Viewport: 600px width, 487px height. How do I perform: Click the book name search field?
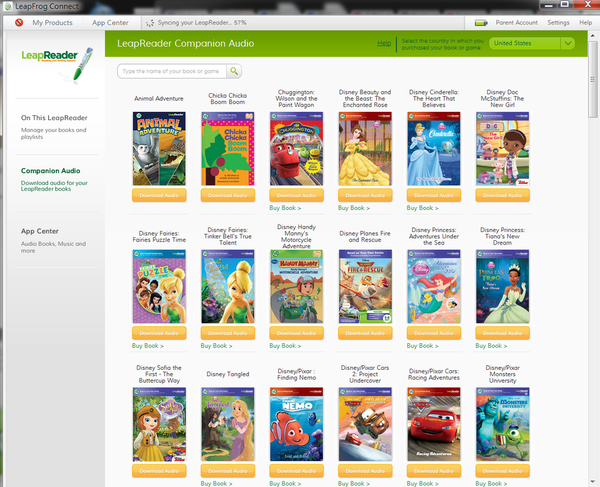[x=172, y=71]
